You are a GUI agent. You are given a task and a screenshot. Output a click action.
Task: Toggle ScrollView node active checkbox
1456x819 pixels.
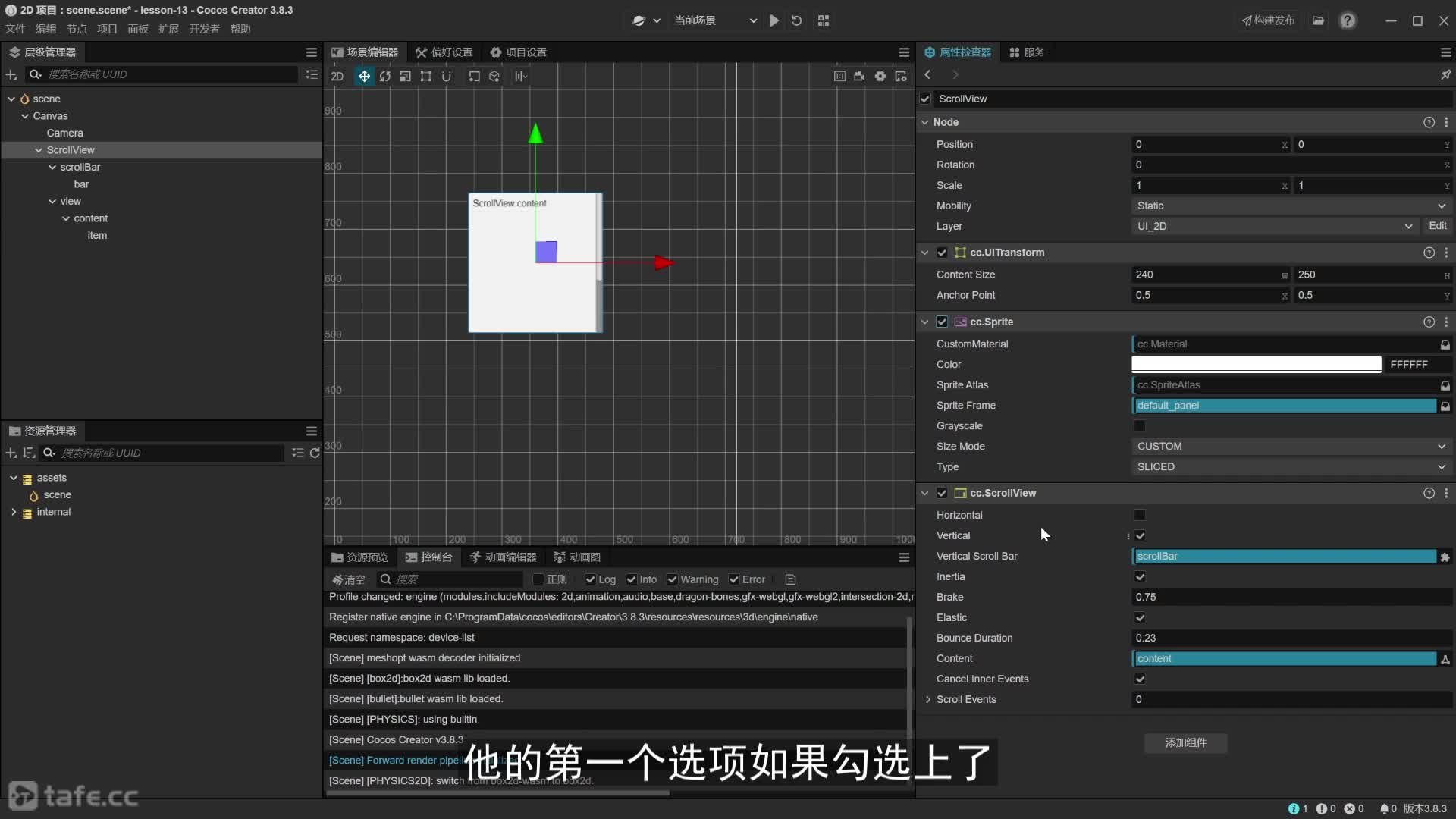[x=925, y=99]
